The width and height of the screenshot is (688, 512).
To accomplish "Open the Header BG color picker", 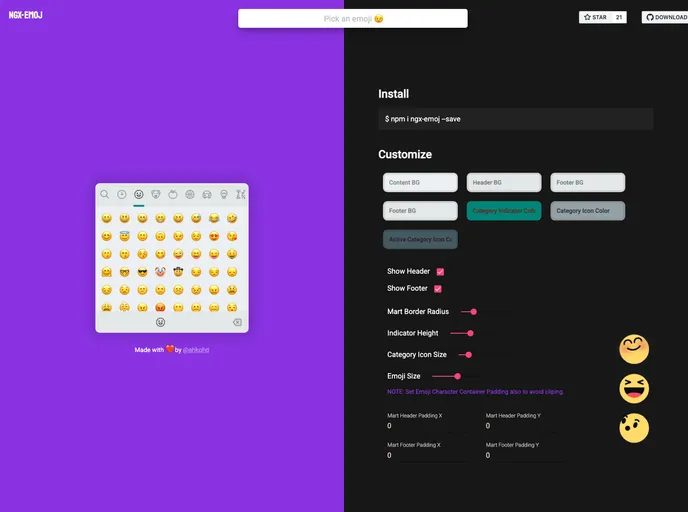I will (504, 183).
